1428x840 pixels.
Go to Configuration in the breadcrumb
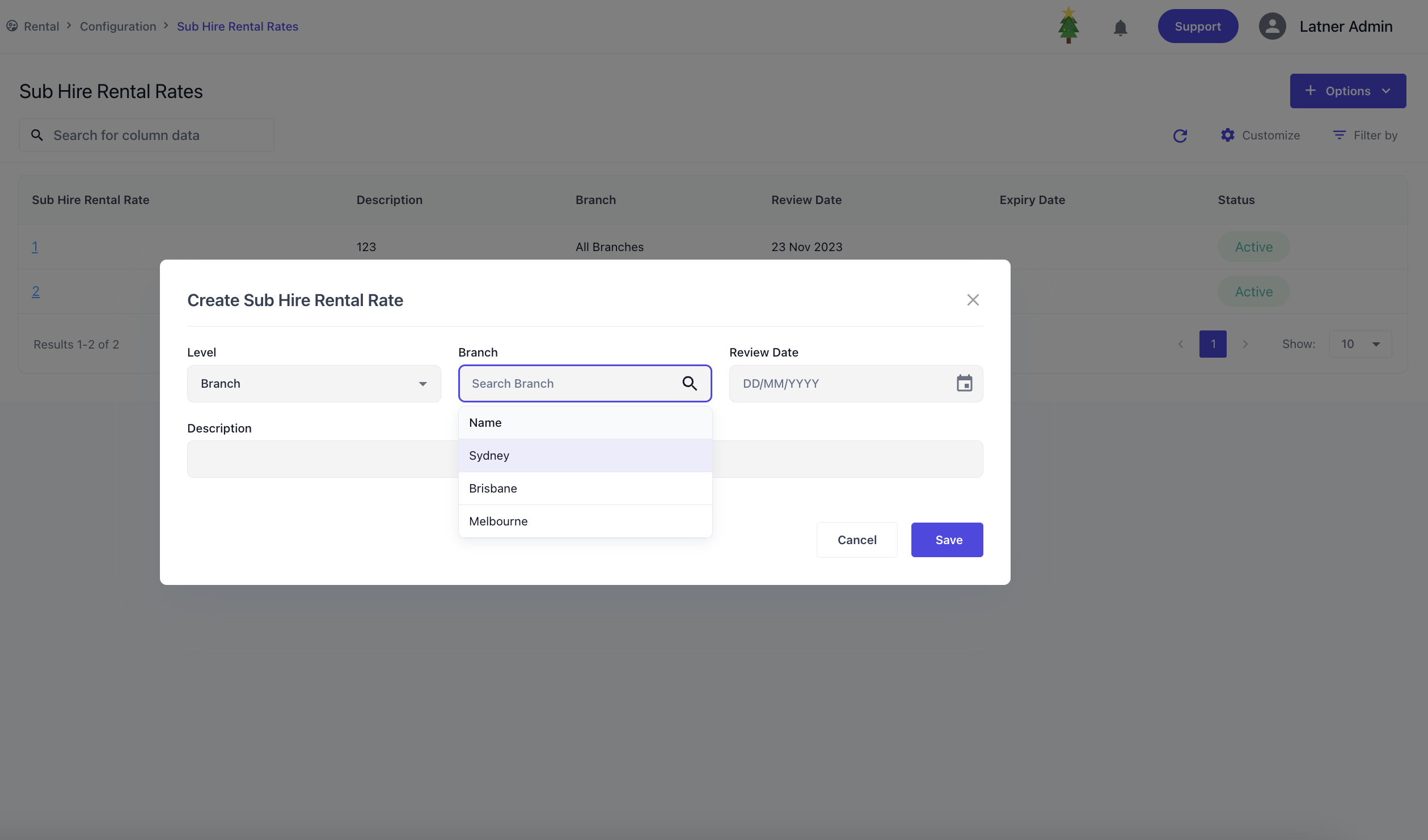[x=118, y=26]
